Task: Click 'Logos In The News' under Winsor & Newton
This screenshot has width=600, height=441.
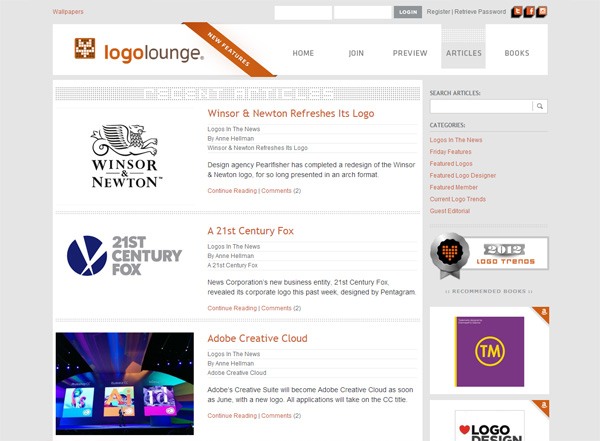Action: [x=234, y=129]
